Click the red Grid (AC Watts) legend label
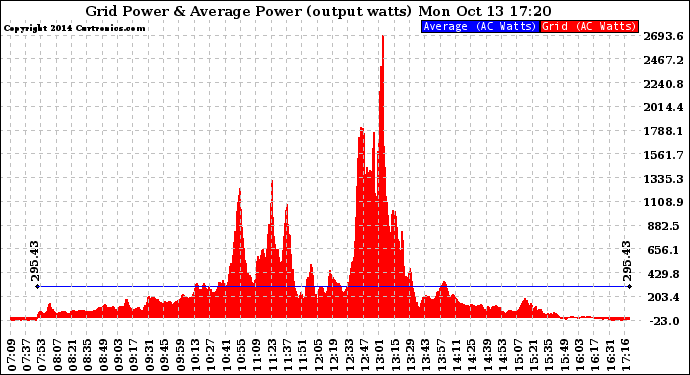This screenshot has width=690, height=375. [589, 26]
